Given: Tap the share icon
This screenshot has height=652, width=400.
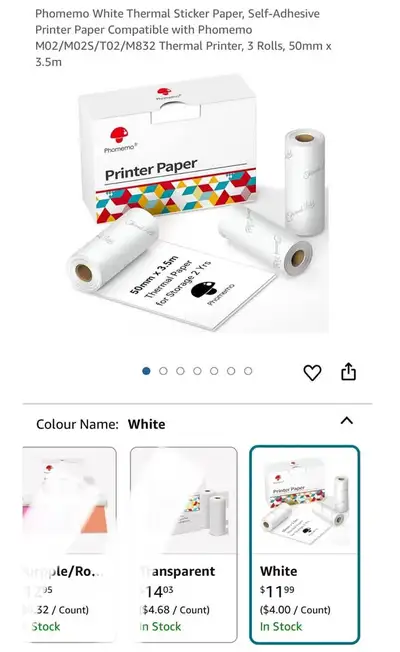Looking at the screenshot, I should [348, 371].
